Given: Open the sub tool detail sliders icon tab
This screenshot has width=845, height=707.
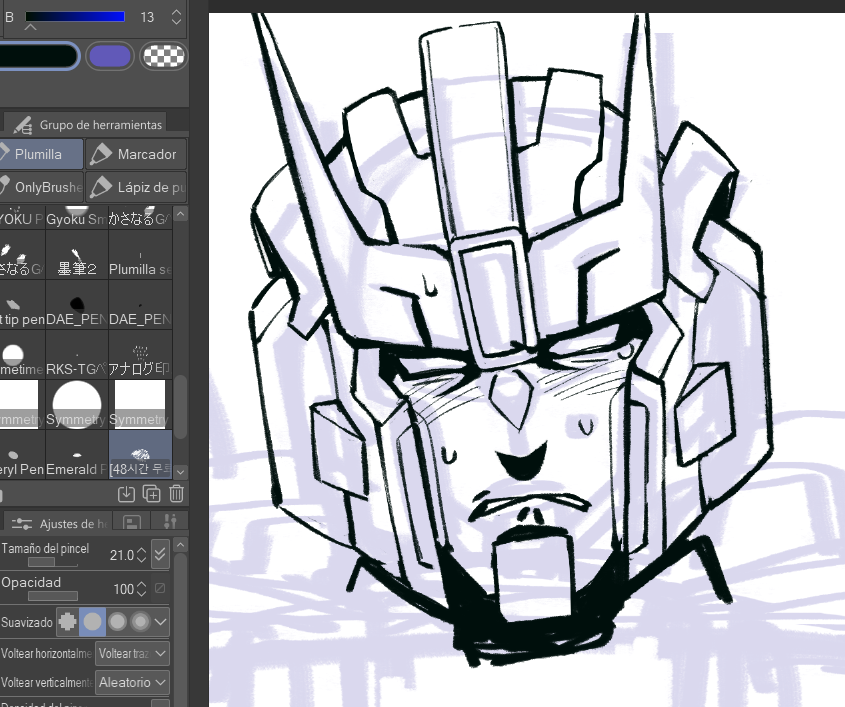Looking at the screenshot, I should [x=170, y=521].
